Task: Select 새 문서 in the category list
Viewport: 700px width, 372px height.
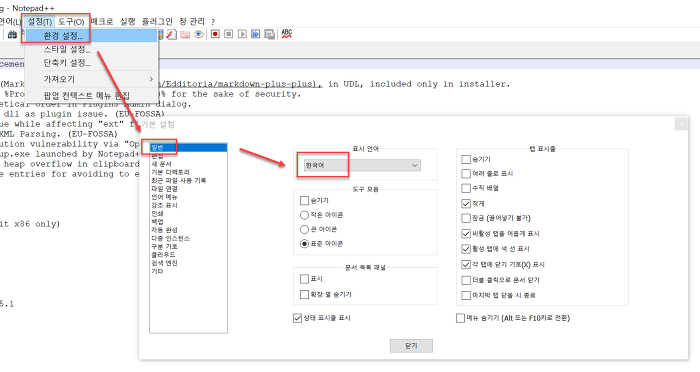Action: point(161,164)
